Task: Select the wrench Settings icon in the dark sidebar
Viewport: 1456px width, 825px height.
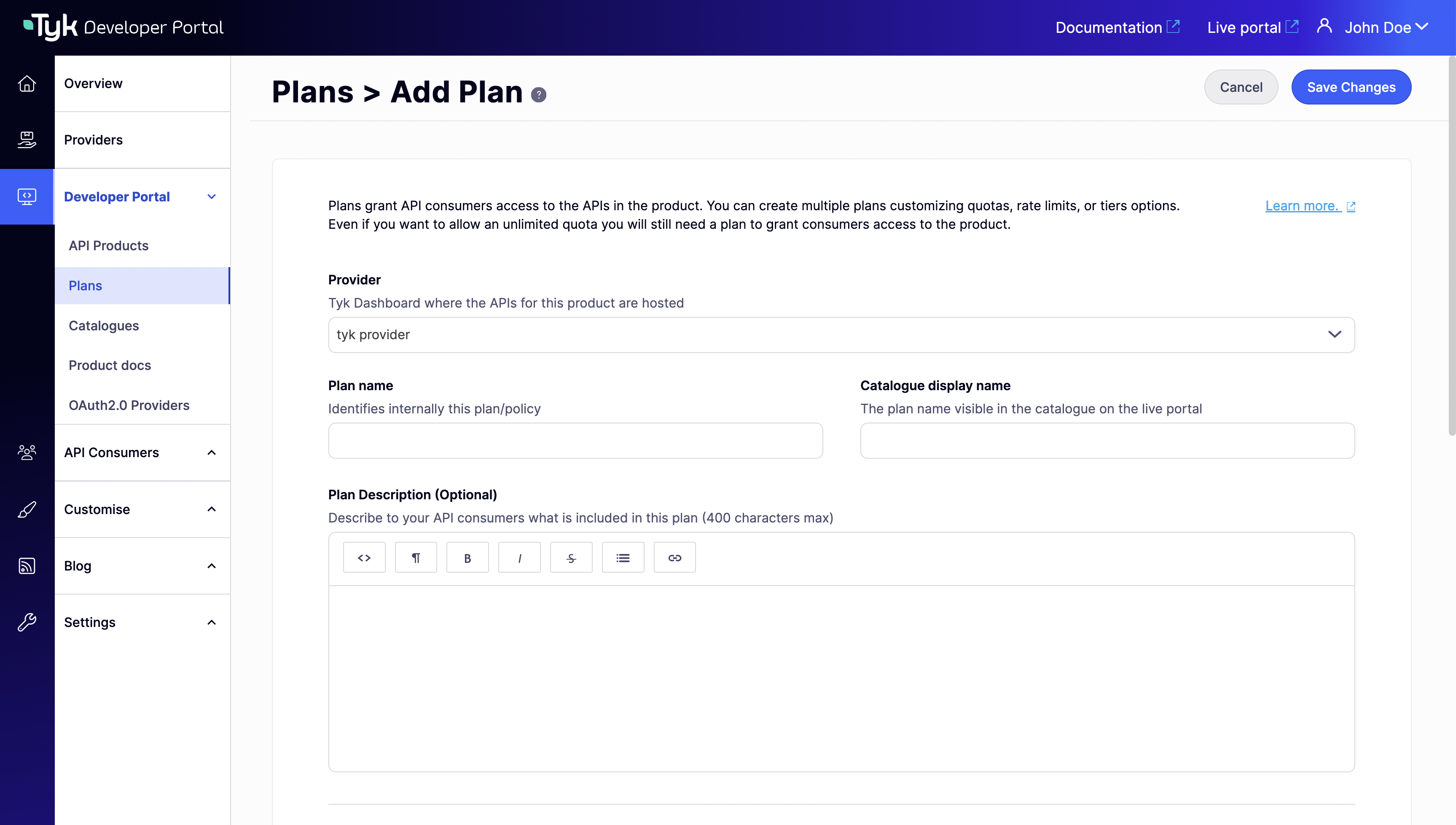Action: (27, 621)
